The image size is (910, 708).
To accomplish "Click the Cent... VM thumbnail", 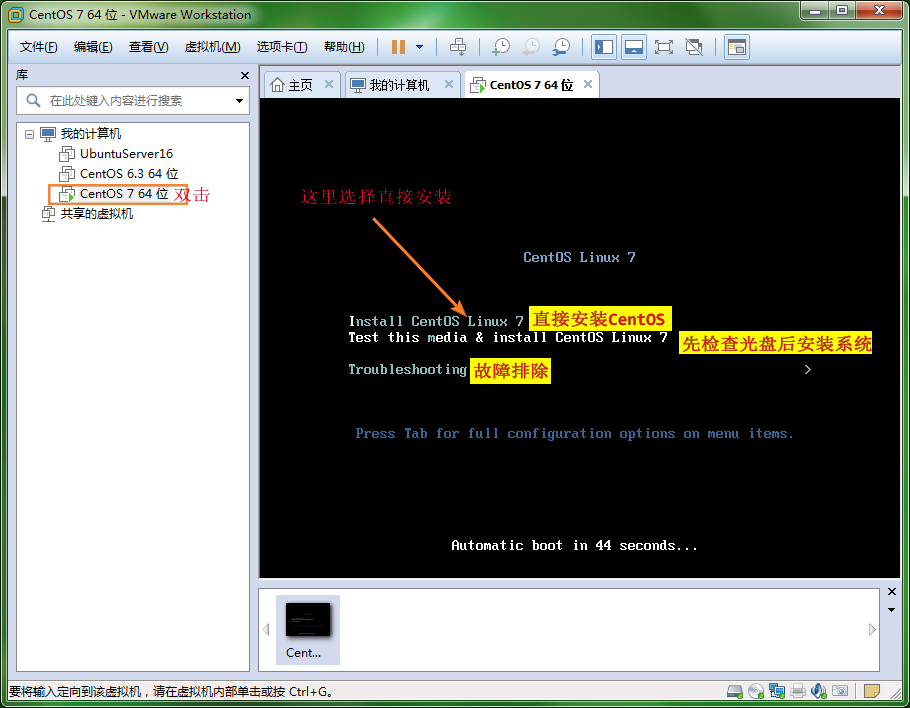I will (x=308, y=630).
